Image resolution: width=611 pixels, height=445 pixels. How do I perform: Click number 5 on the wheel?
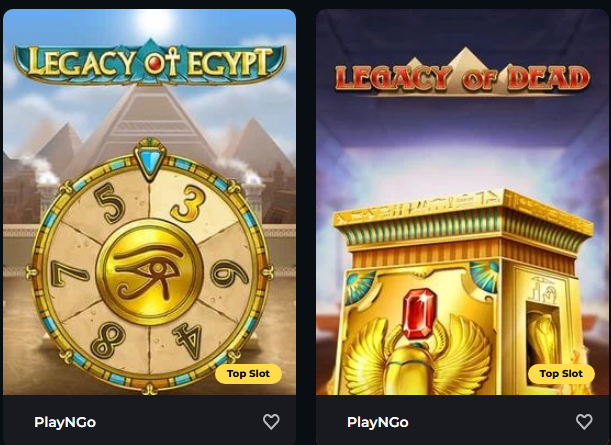[110, 203]
